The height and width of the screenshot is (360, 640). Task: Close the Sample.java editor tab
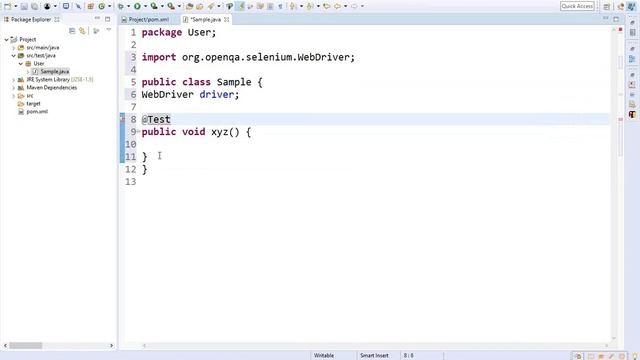point(227,19)
